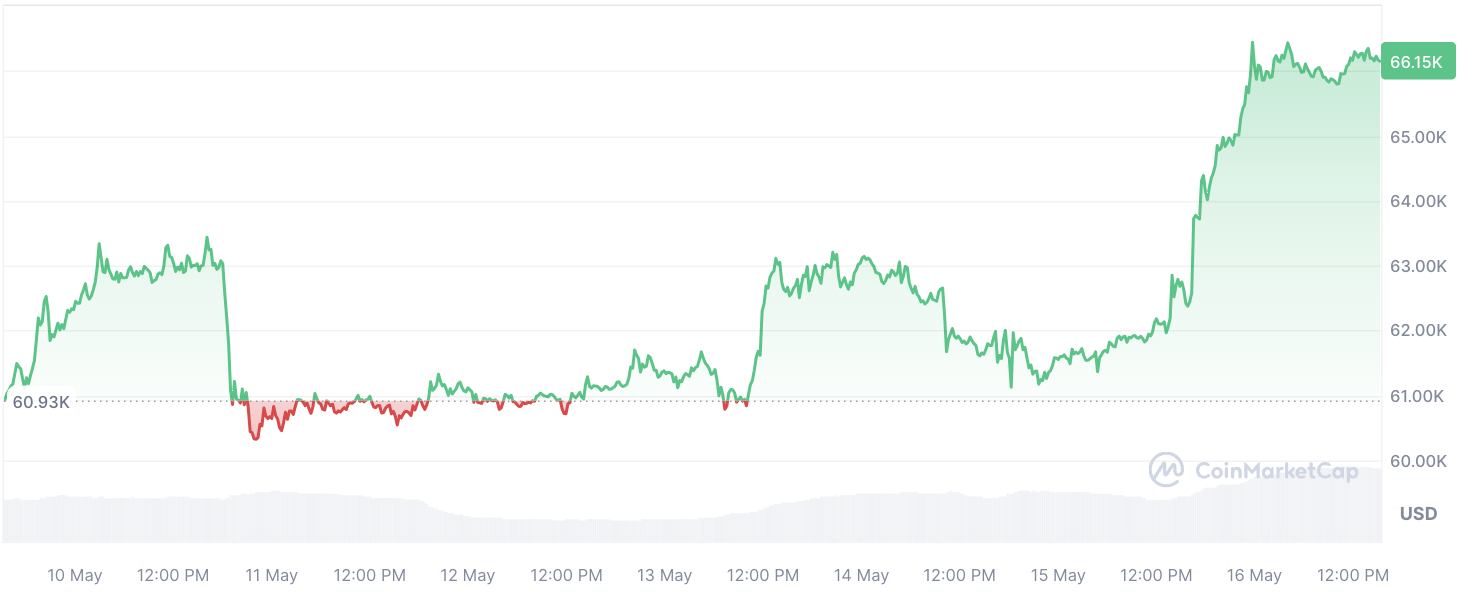Image resolution: width=1466 pixels, height=594 pixels.
Task: Select the 11 May date marker
Action: click(271, 575)
